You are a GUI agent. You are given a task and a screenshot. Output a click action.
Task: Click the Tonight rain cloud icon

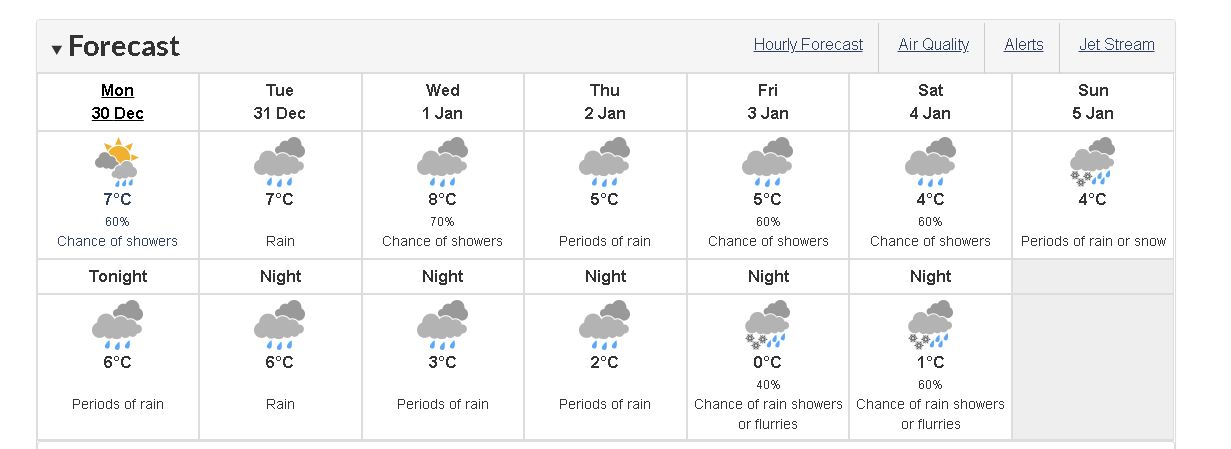pos(117,326)
